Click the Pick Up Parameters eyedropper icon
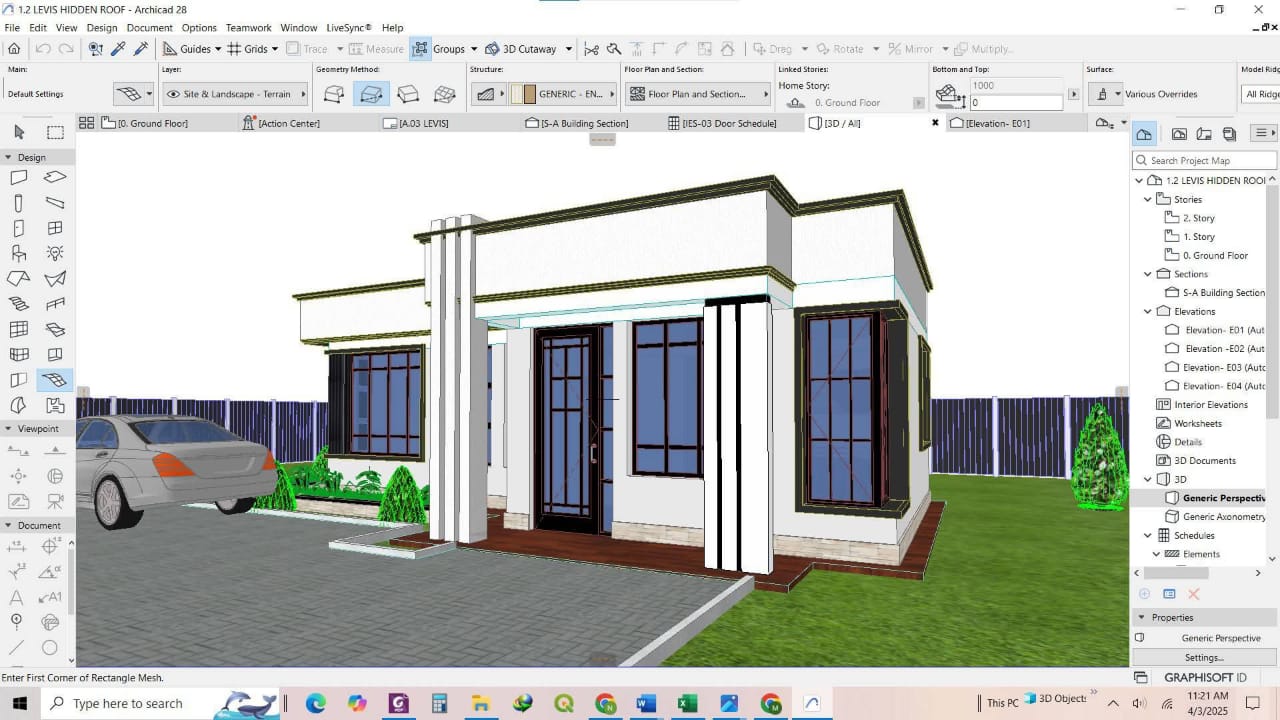1280x720 pixels. [118, 49]
